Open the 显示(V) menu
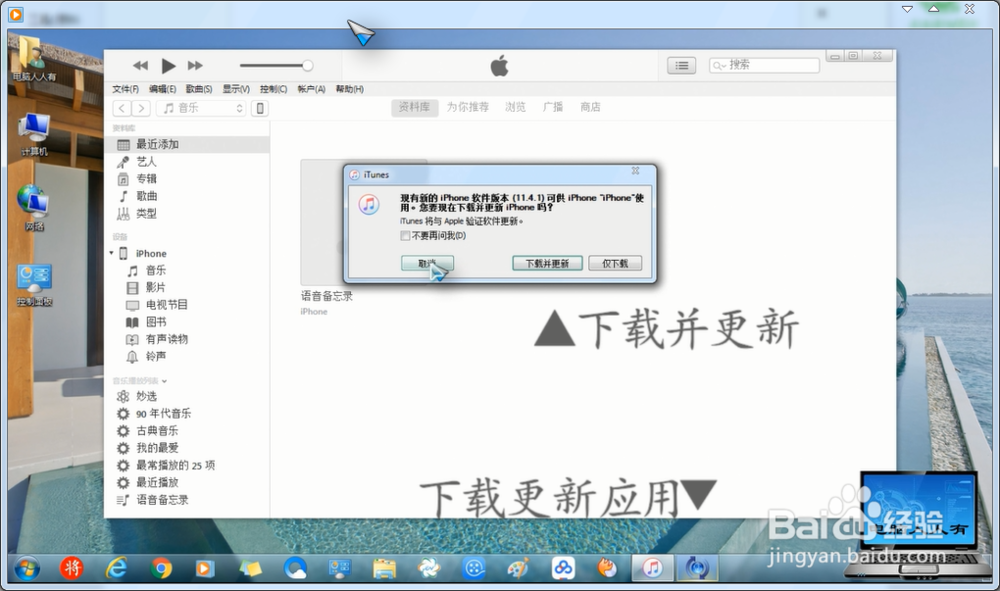Screen dimensions: 1000x591 tap(236, 89)
